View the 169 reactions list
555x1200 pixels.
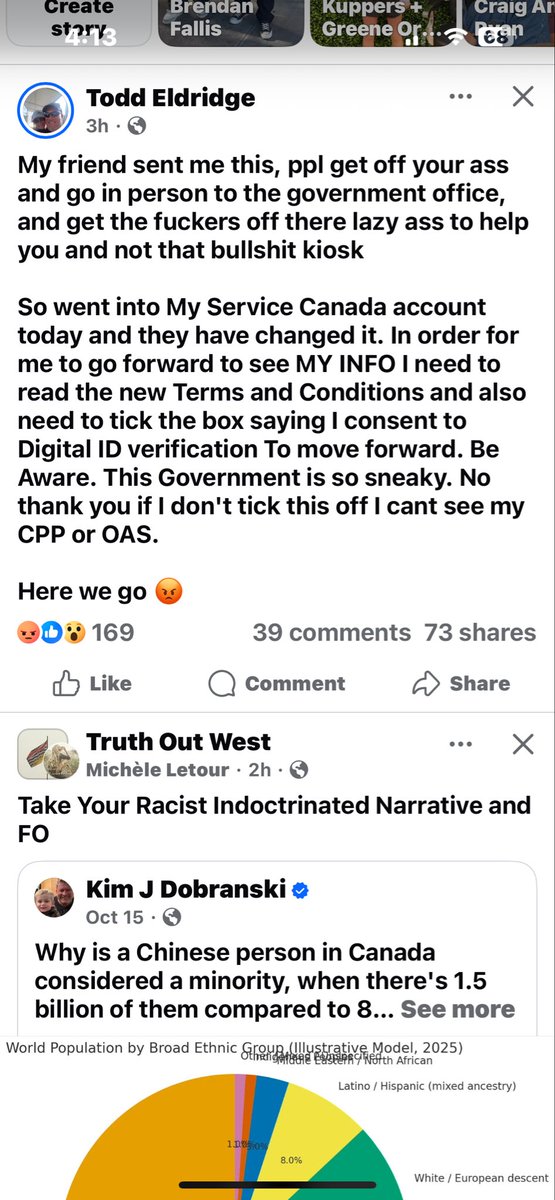(76, 632)
